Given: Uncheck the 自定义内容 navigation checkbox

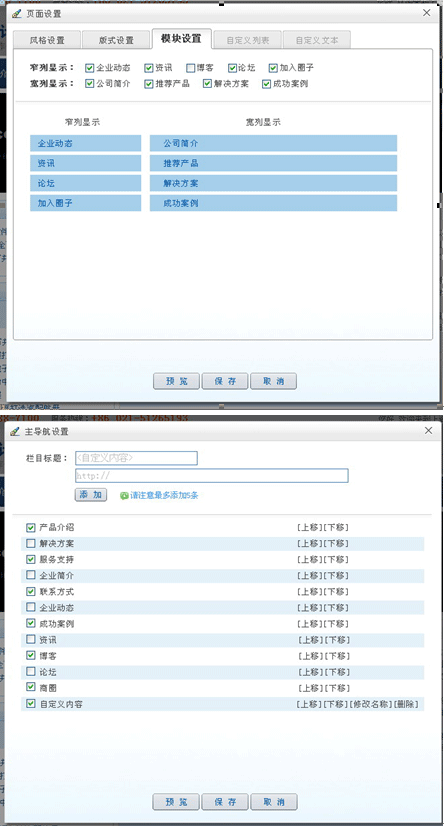Looking at the screenshot, I should coord(31,704).
